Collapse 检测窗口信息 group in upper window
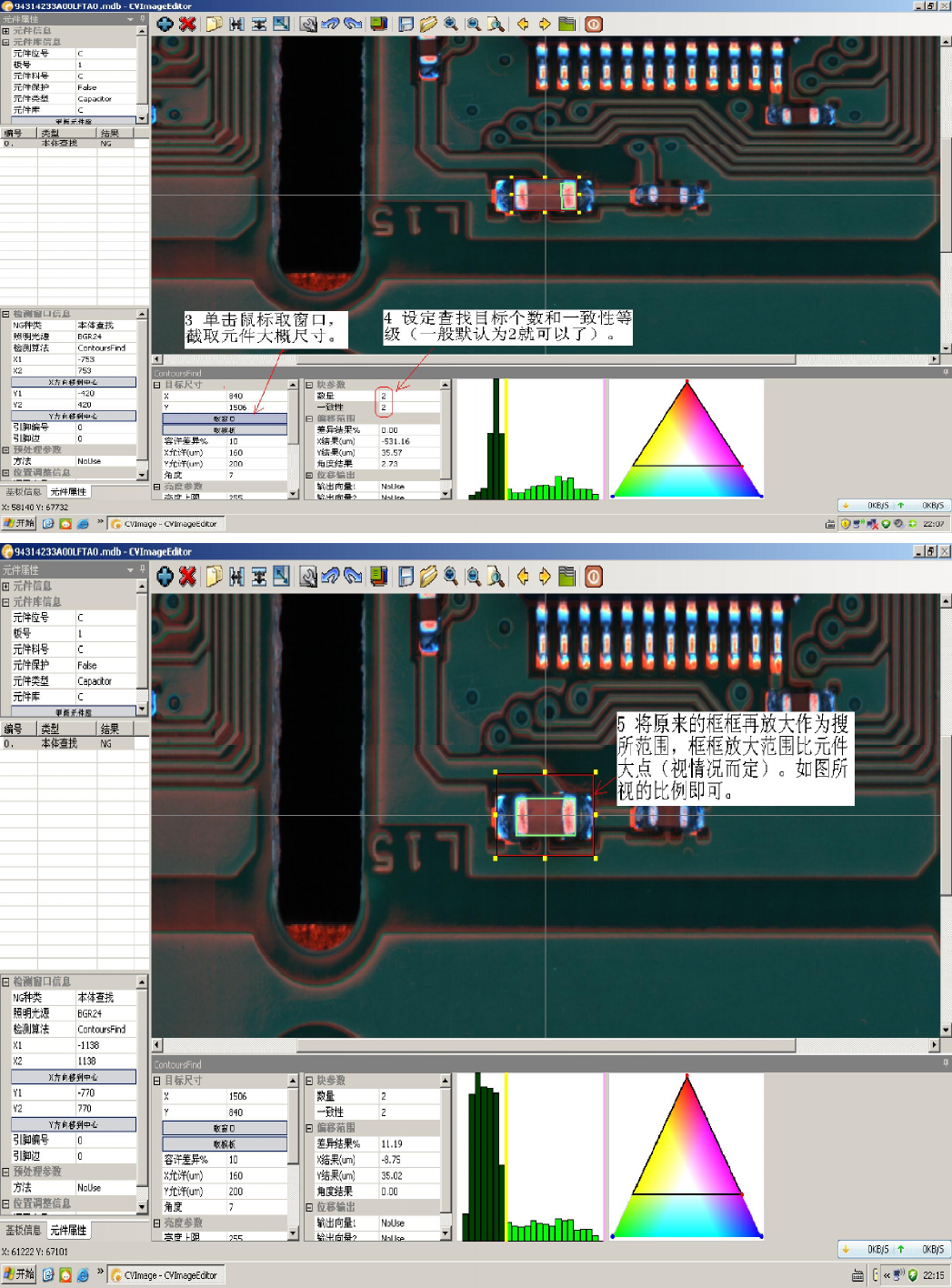This screenshot has width=952, height=1288. tap(5, 314)
